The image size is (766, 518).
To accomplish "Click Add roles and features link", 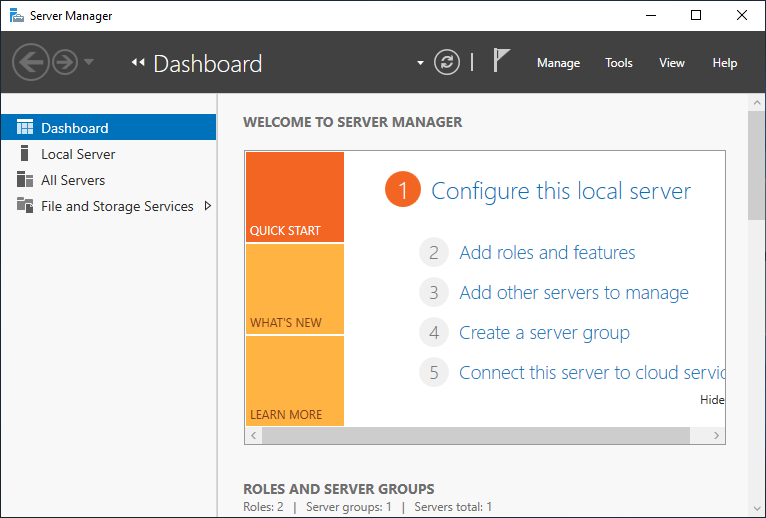I will [547, 253].
